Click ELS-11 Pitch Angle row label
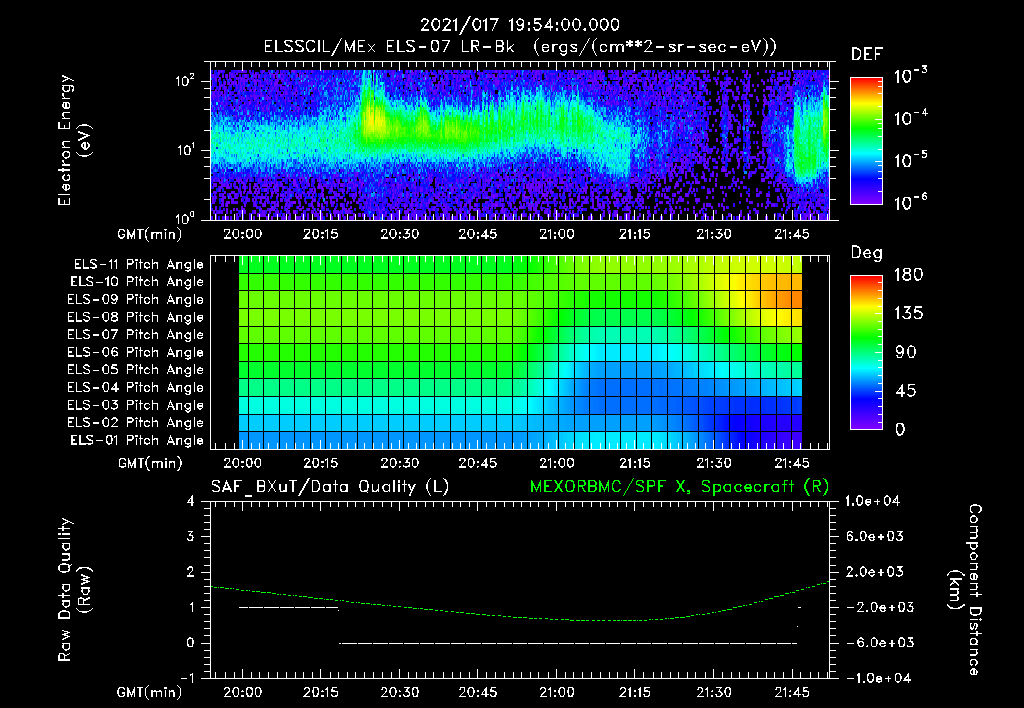This screenshot has height=708, width=1024. (138, 265)
